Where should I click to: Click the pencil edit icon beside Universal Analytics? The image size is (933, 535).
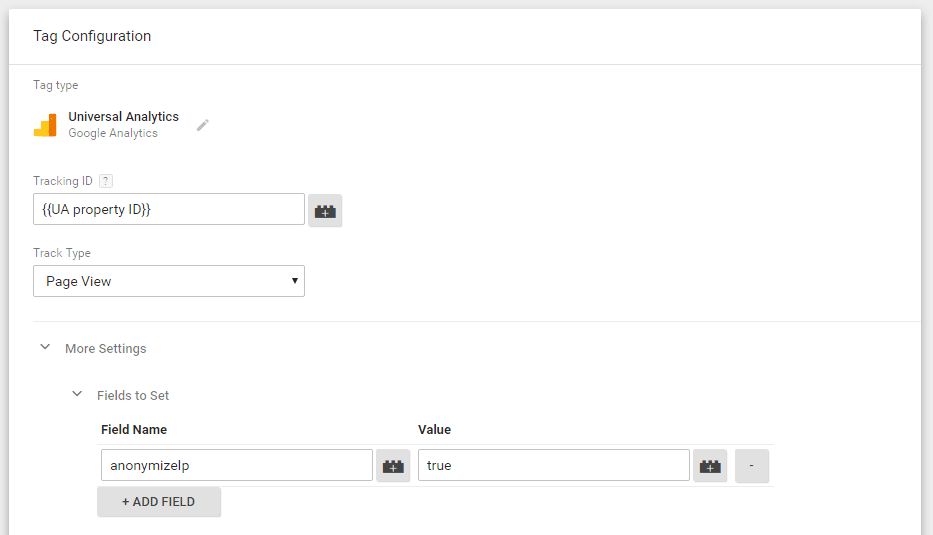pyautogui.click(x=203, y=125)
